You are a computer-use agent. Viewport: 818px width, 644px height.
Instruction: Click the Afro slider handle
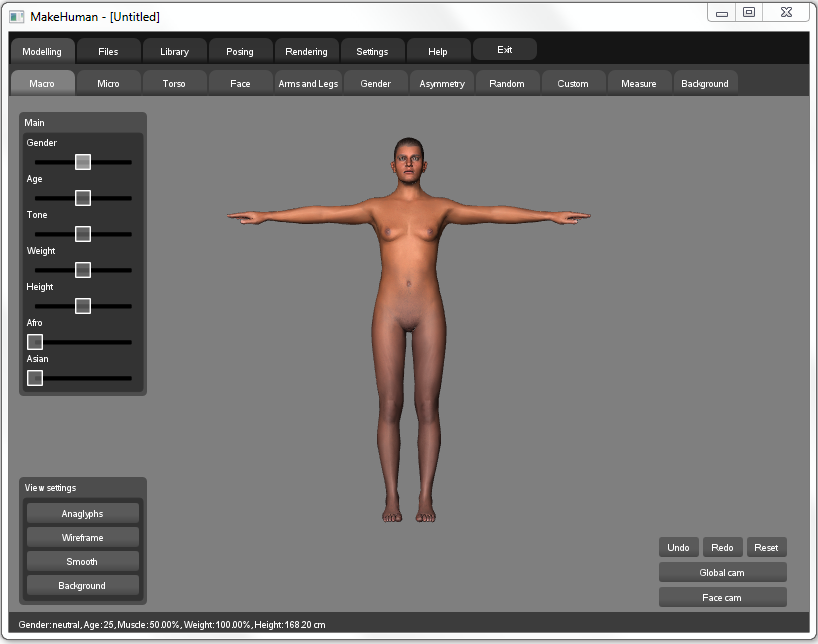(x=35, y=342)
